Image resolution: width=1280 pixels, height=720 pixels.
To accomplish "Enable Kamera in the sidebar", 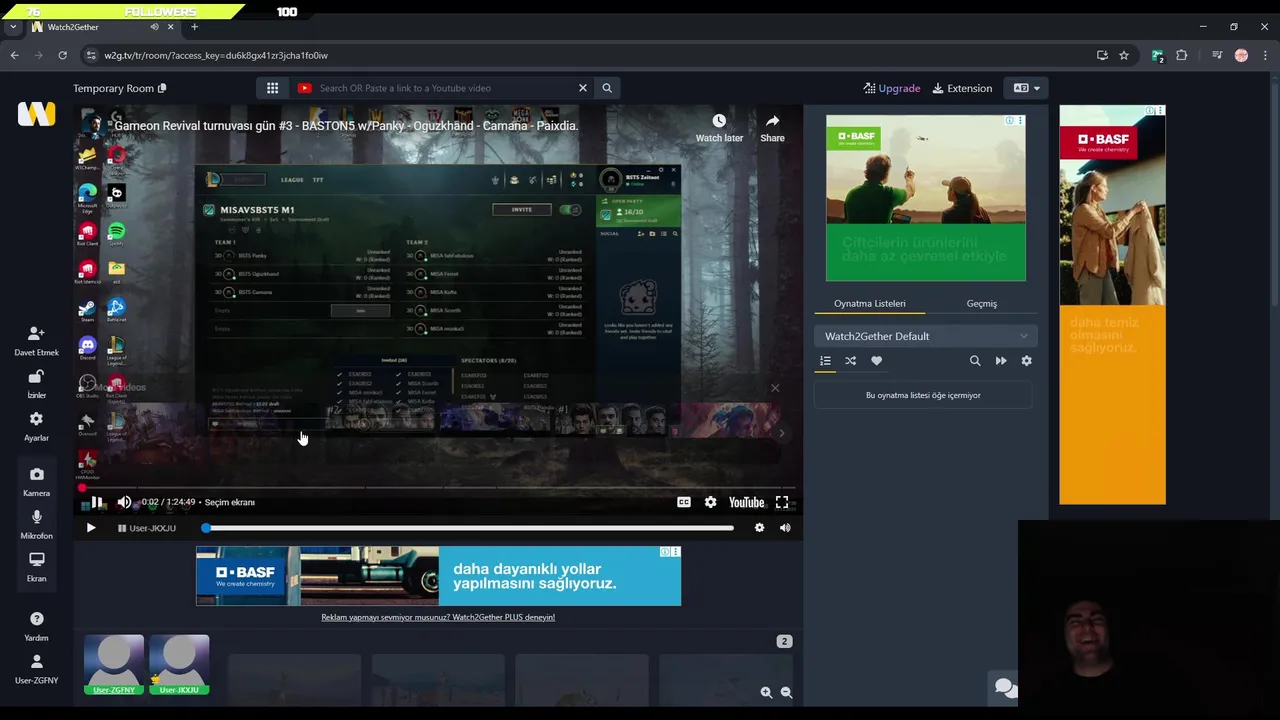I will click(36, 482).
